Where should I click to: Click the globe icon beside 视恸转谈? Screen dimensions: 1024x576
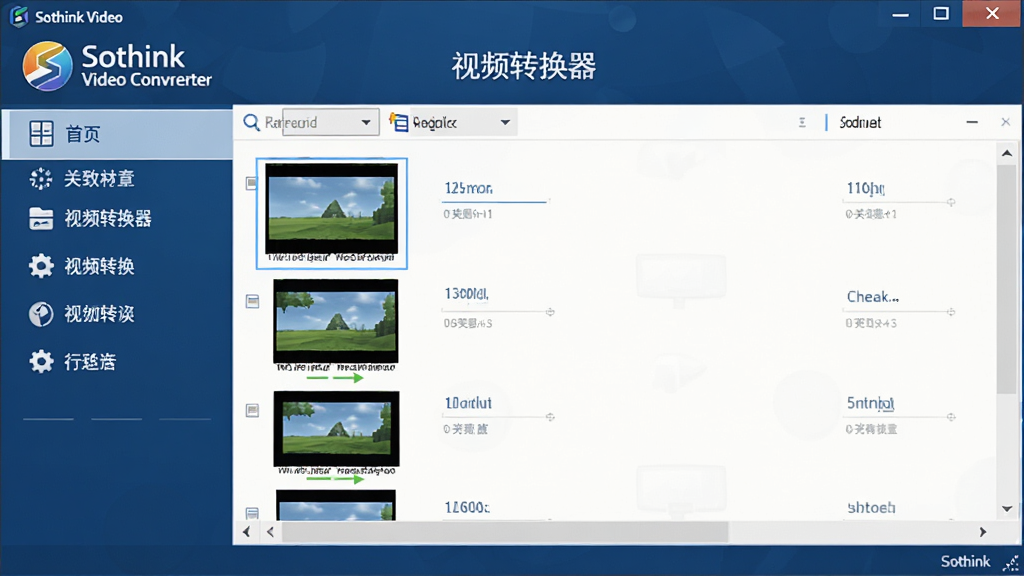[x=40, y=314]
